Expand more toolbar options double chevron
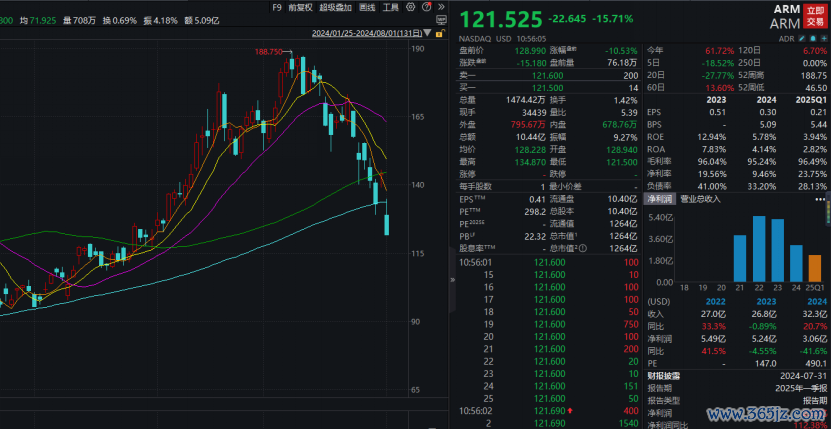831x429 pixels. [x=441, y=7]
